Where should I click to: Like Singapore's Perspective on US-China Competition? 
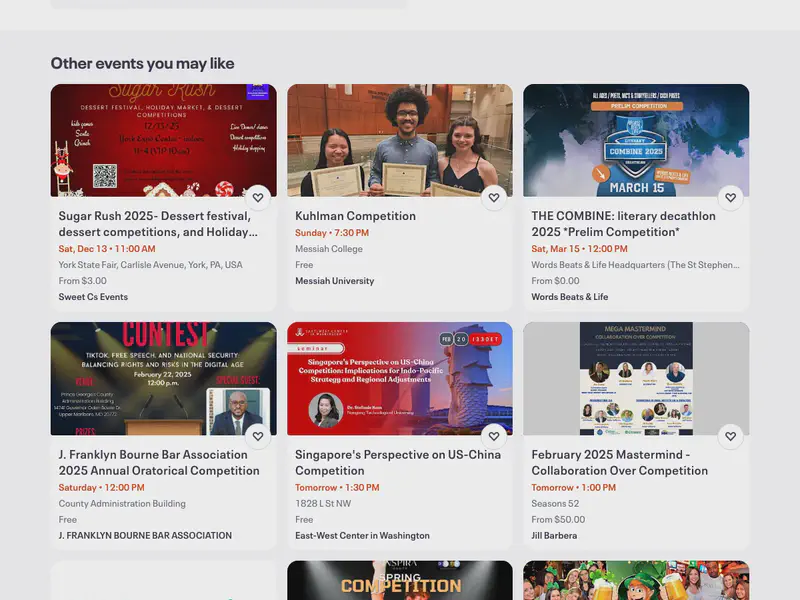(494, 436)
